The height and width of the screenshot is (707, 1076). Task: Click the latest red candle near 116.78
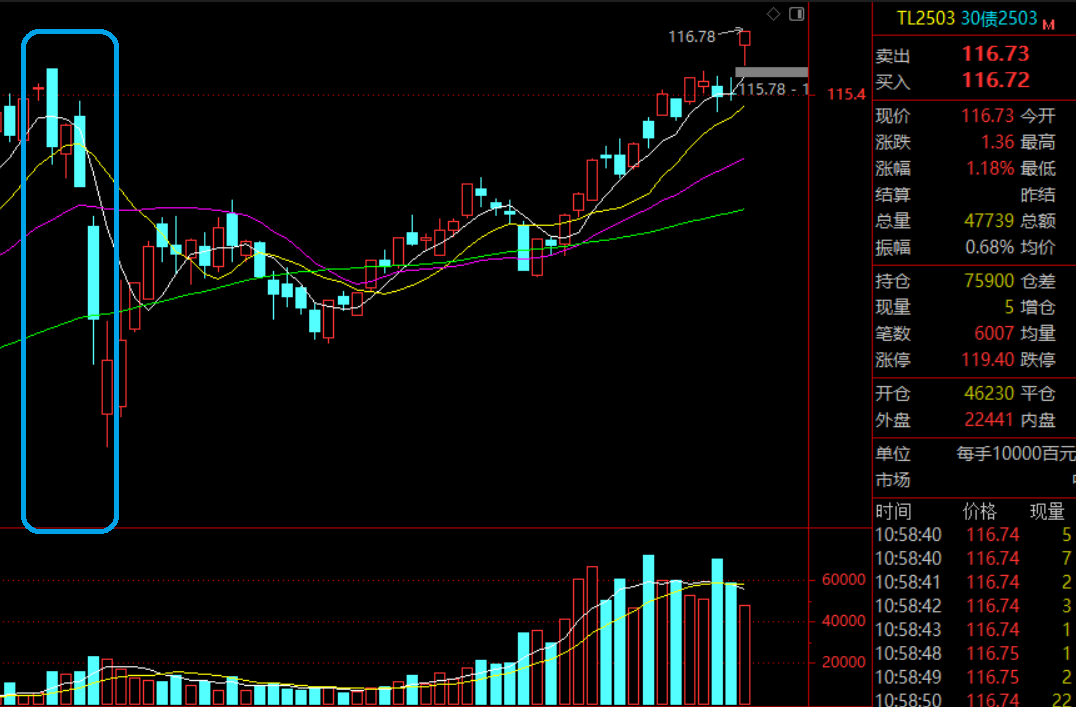[745, 38]
